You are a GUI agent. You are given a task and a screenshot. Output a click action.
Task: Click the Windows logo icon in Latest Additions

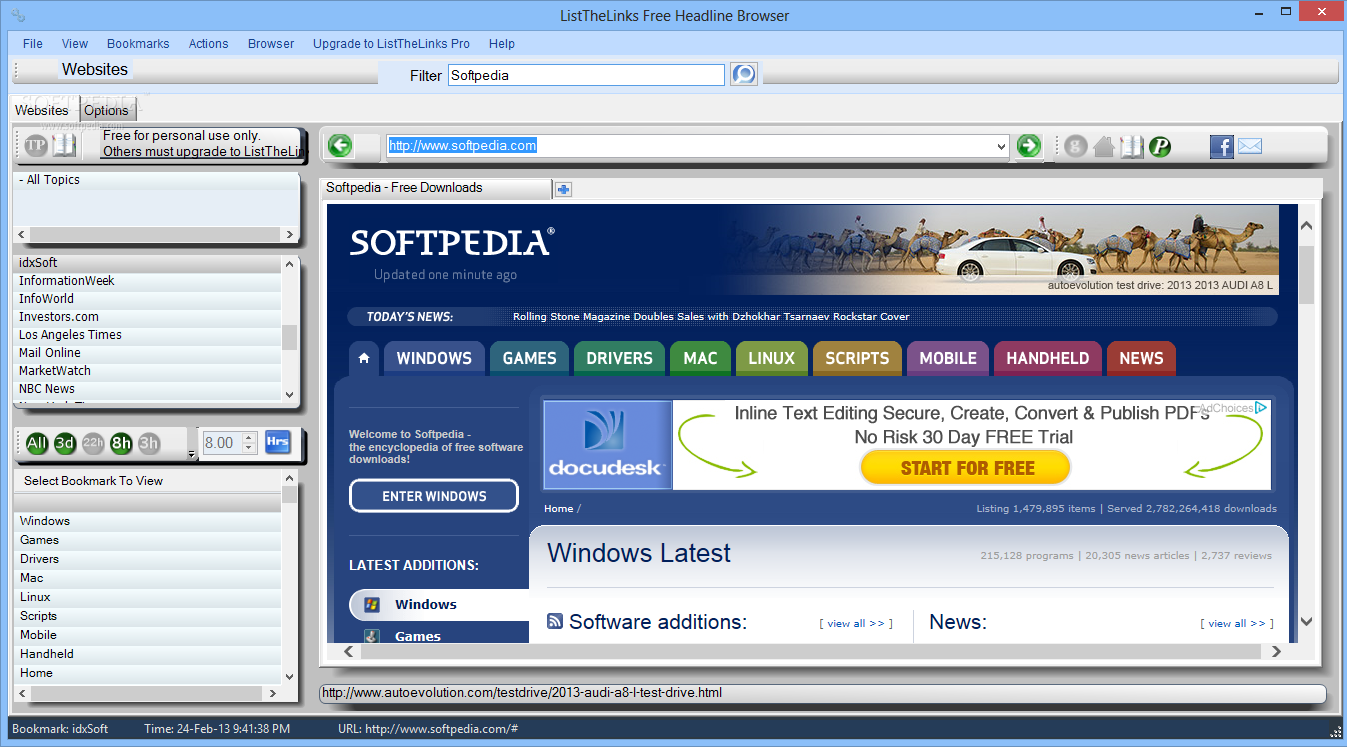coord(371,604)
